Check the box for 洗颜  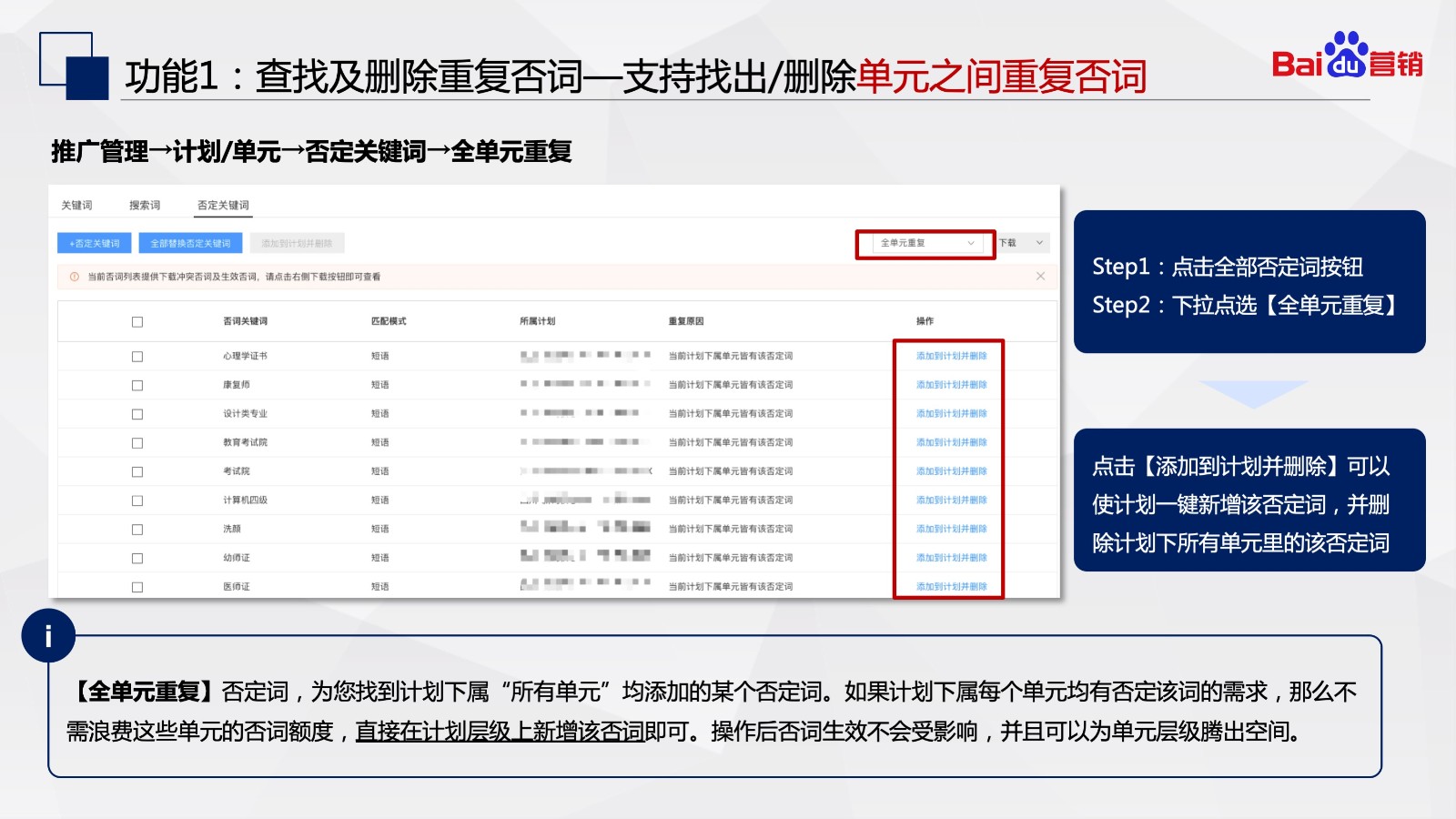(137, 530)
